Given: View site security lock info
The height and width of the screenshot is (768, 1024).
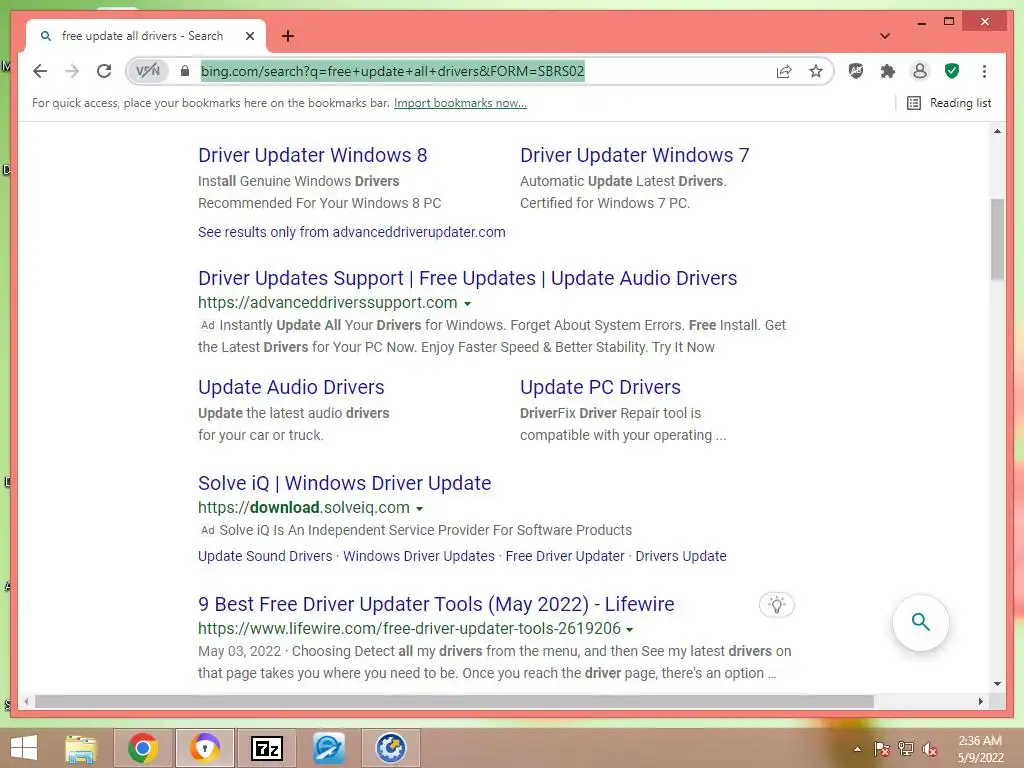Looking at the screenshot, I should click(185, 71).
